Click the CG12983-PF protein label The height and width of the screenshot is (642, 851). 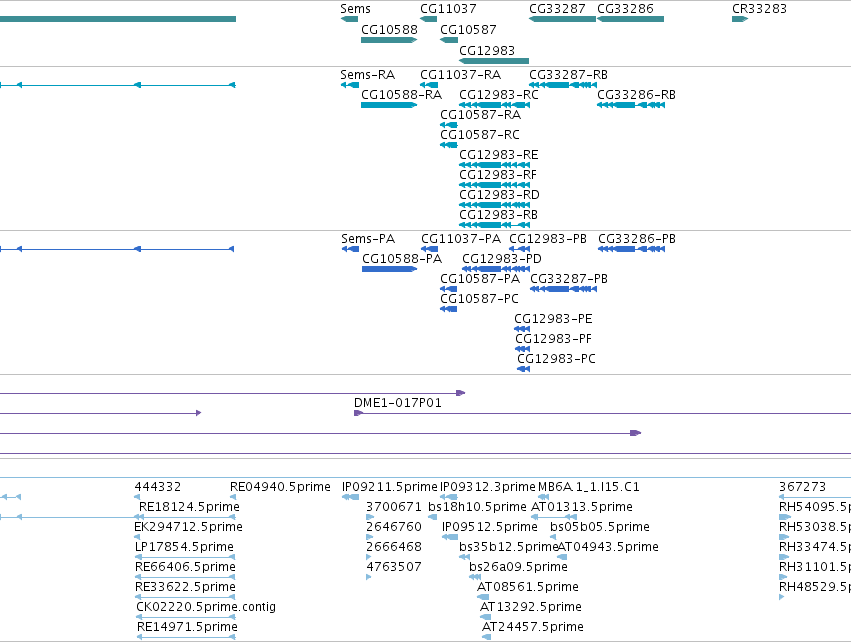(554, 339)
